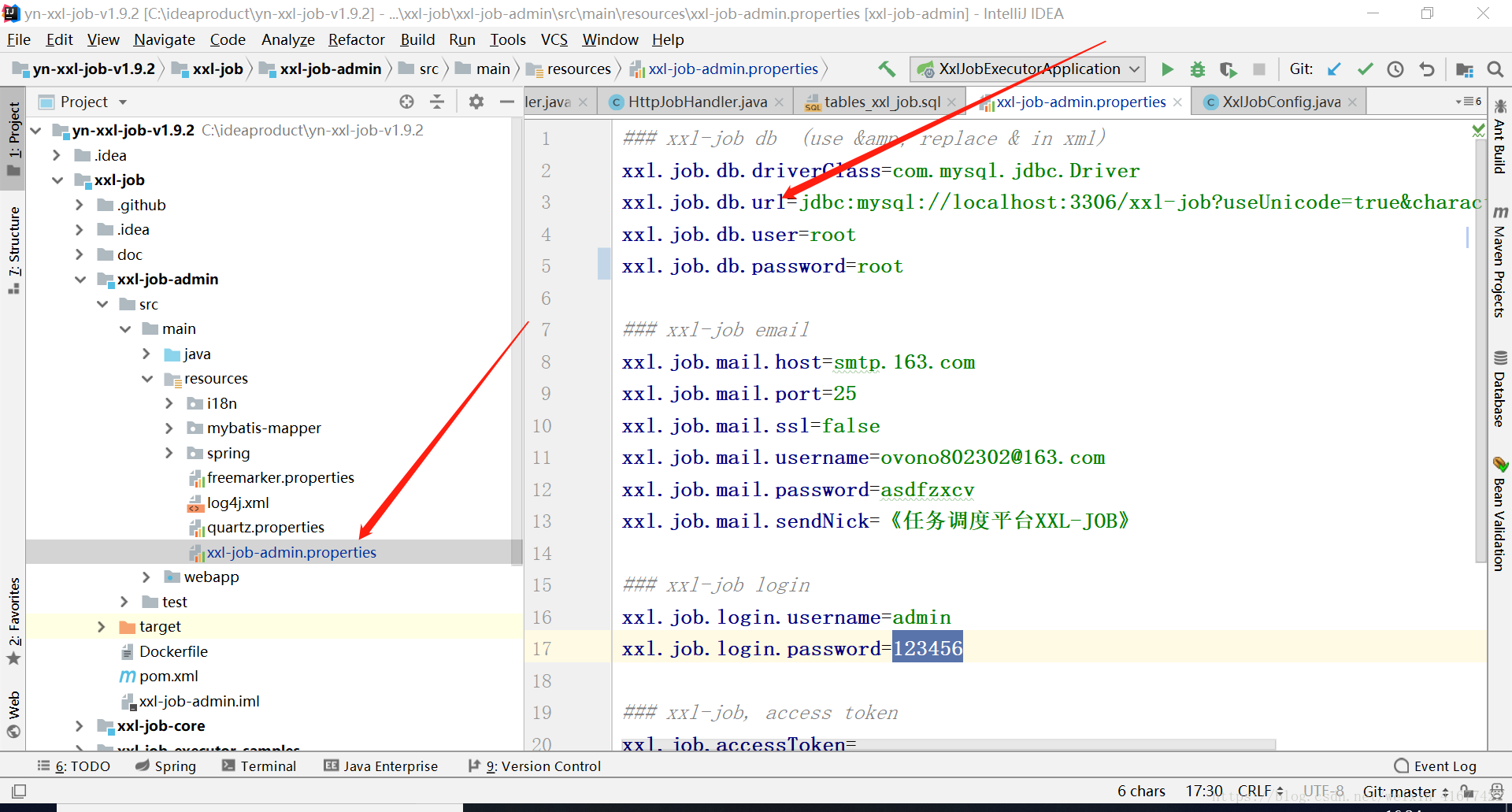Screen dimensions: 1512x812
Task: Expand the java source folder
Action: coord(146,354)
